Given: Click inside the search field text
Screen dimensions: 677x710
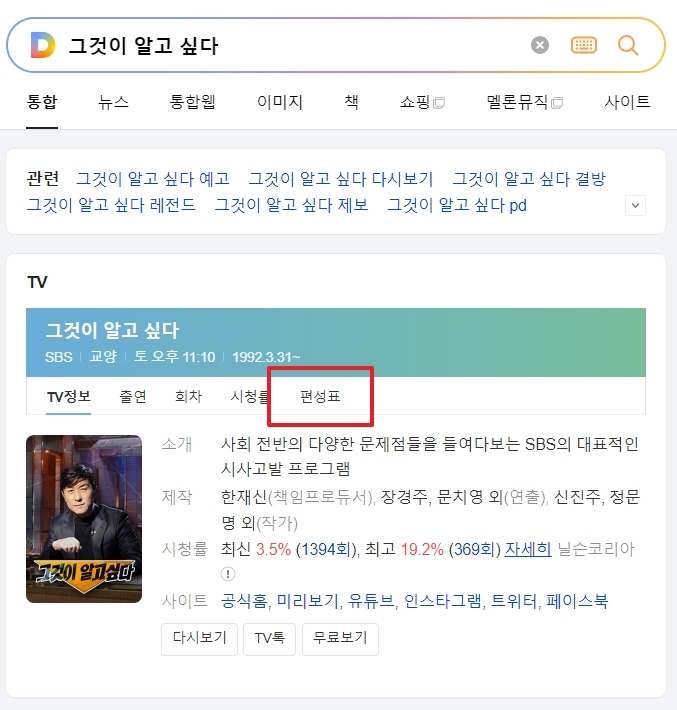Looking at the screenshot, I should (144, 46).
